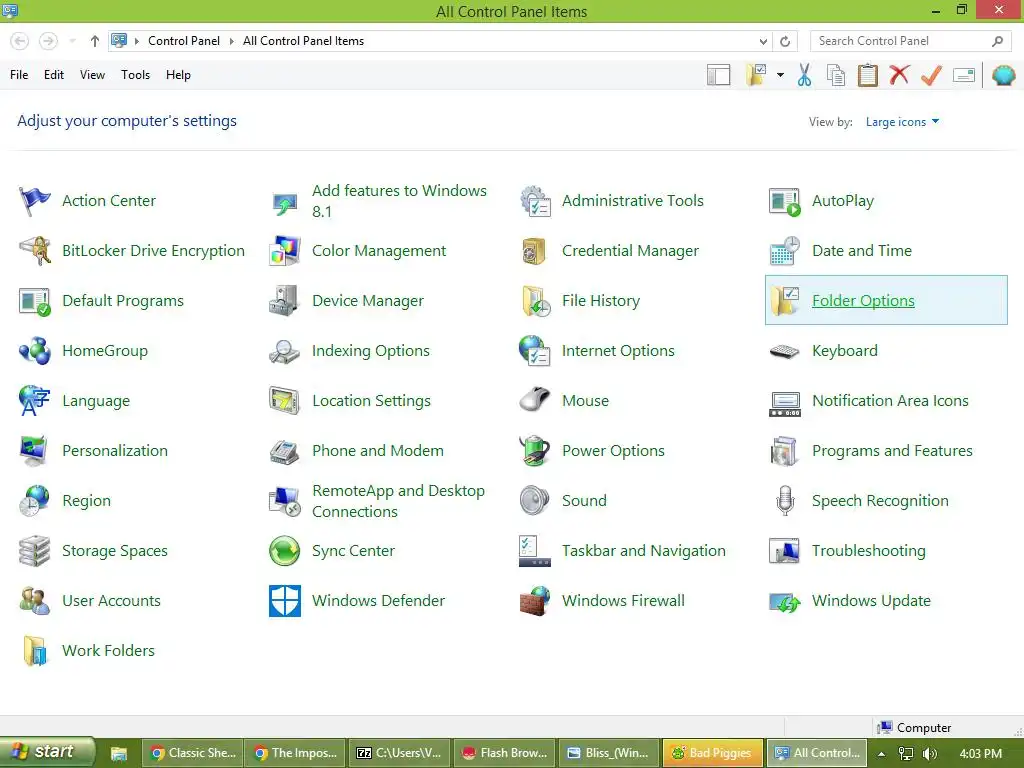Expand the recent locations arrow

[72, 41]
